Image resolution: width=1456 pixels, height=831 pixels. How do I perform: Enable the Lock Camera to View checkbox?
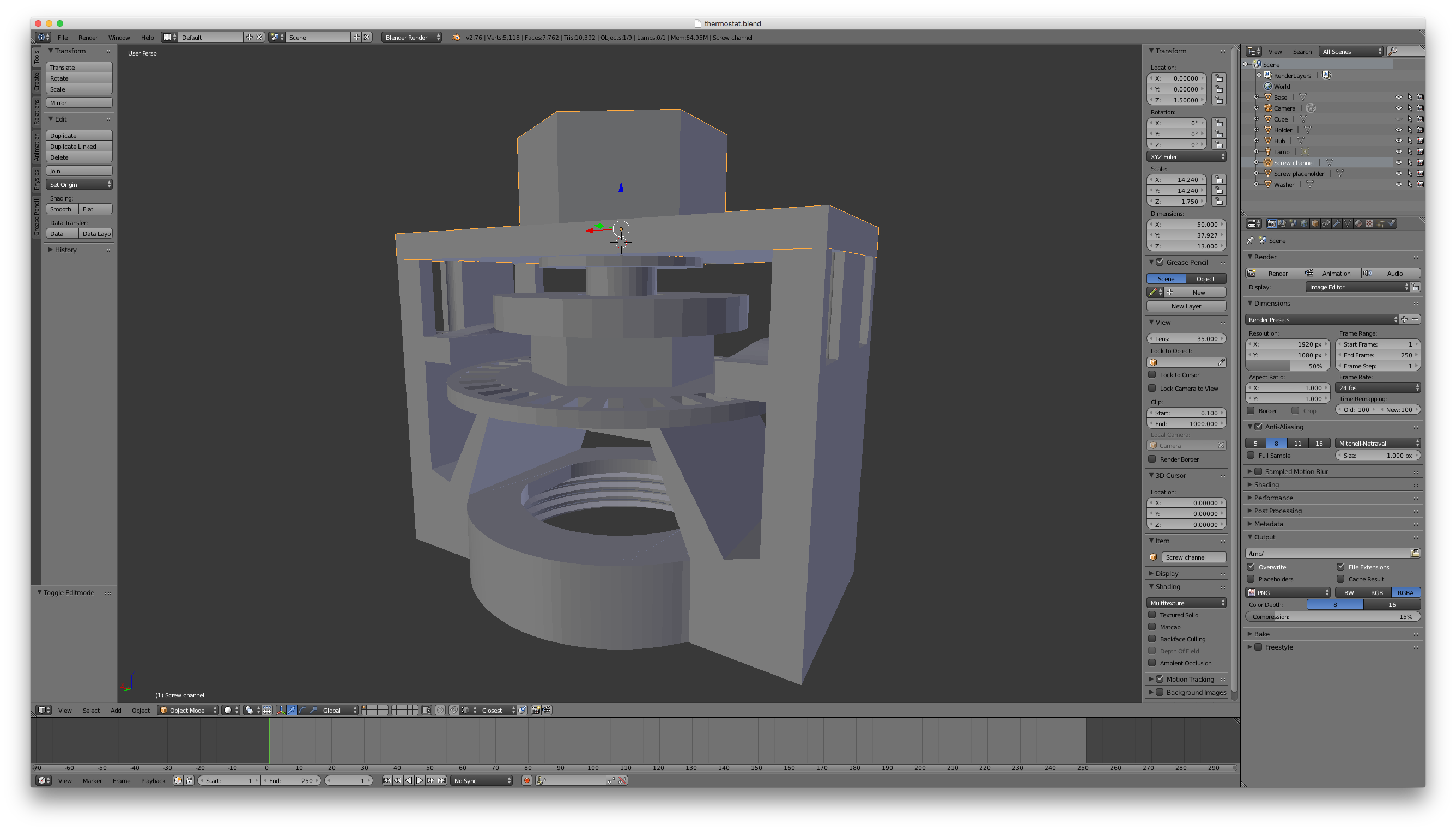(x=1152, y=388)
